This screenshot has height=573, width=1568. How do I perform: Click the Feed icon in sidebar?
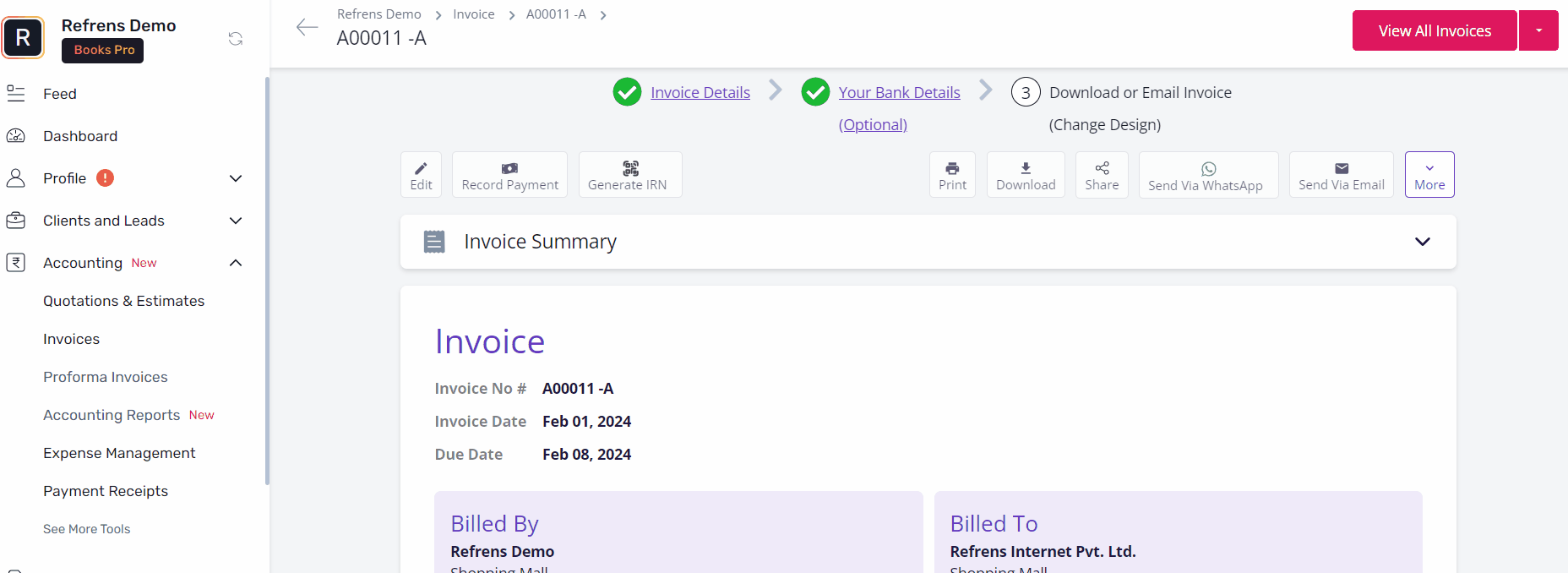[16, 94]
